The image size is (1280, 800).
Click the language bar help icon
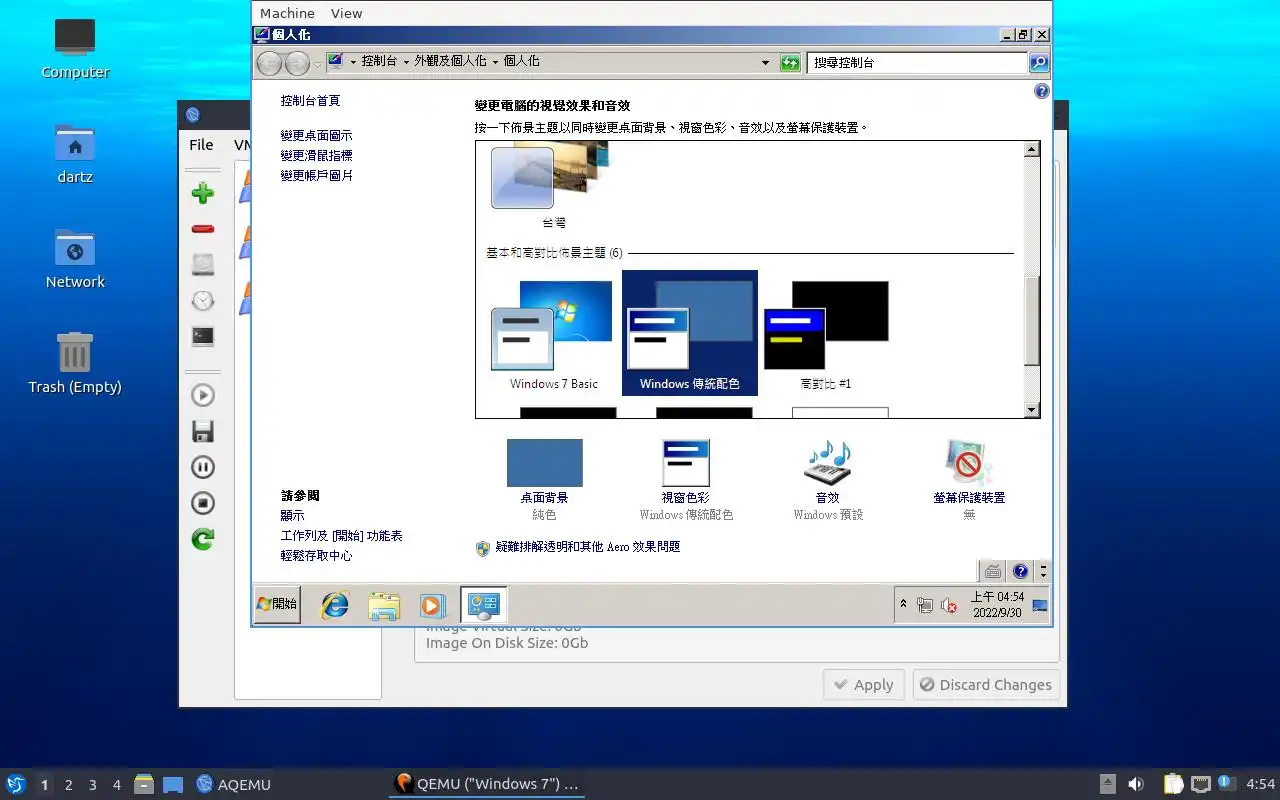pyautogui.click(x=1020, y=571)
